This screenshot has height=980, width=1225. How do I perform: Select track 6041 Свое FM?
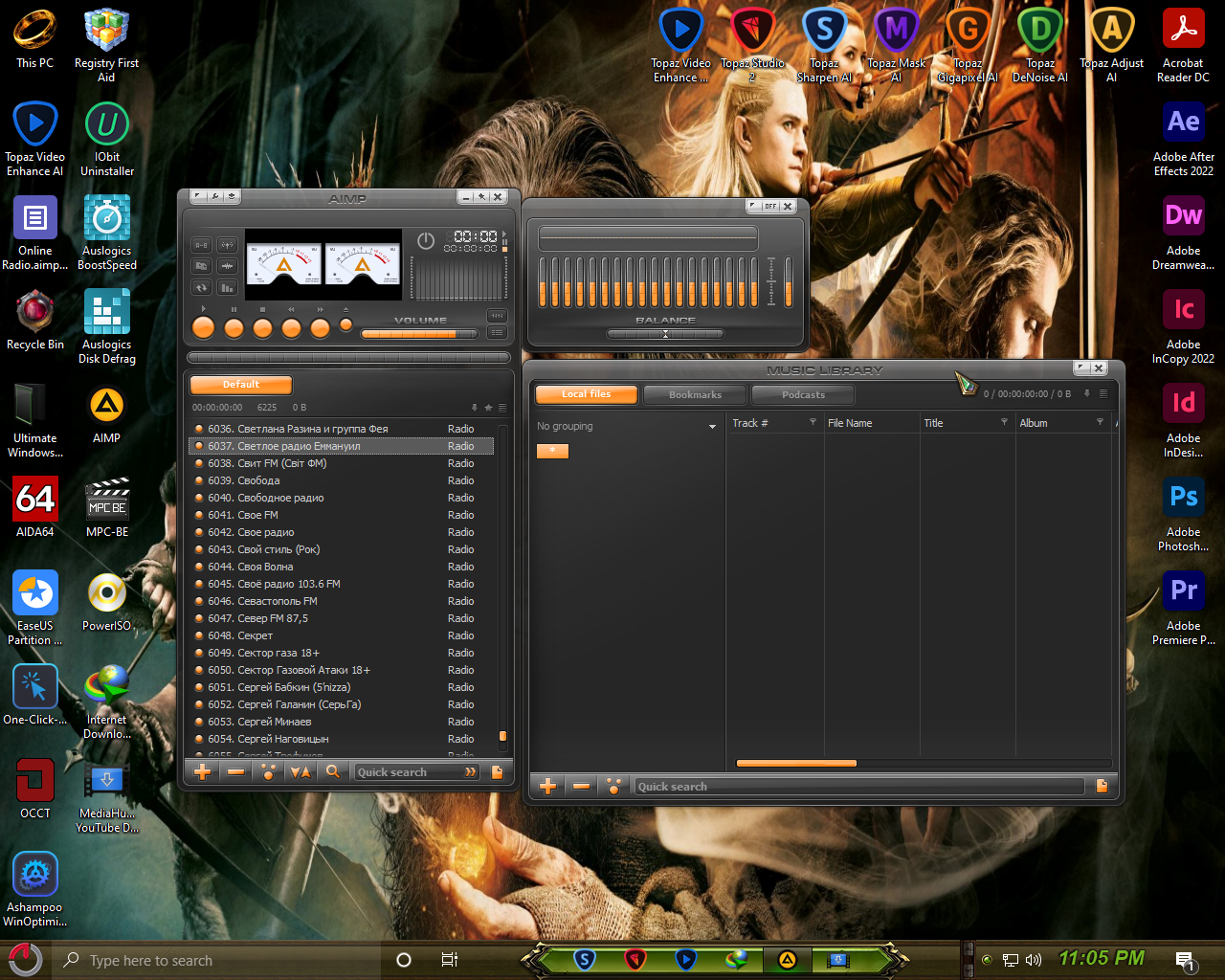[342, 515]
